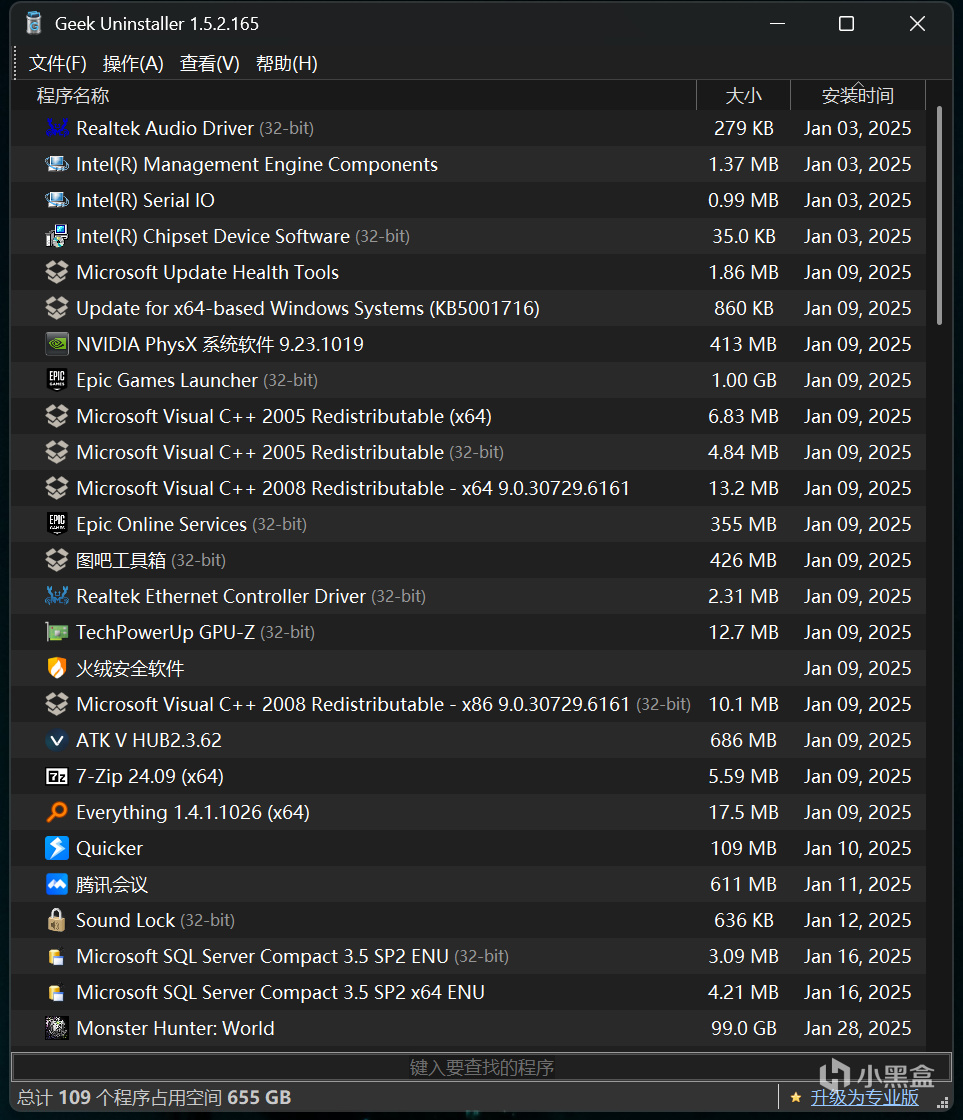963x1120 pixels.
Task: Select the TechPowerUp GPU-Z name
Action: (166, 632)
